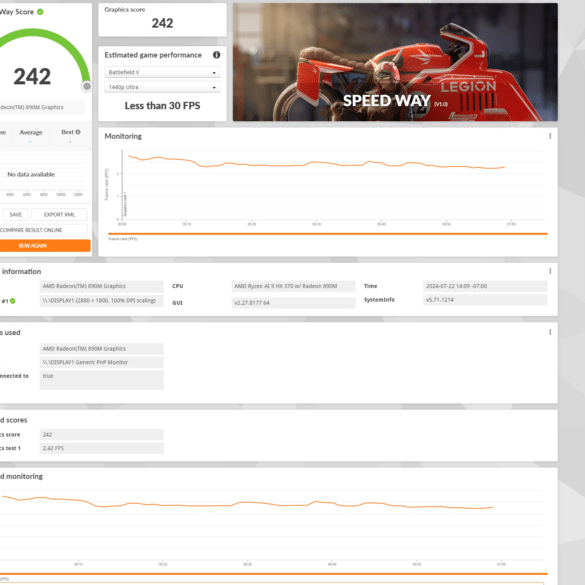This screenshot has height=585, width=585.
Task: Click the green check icon beside display #1
Action: [x=13, y=301]
